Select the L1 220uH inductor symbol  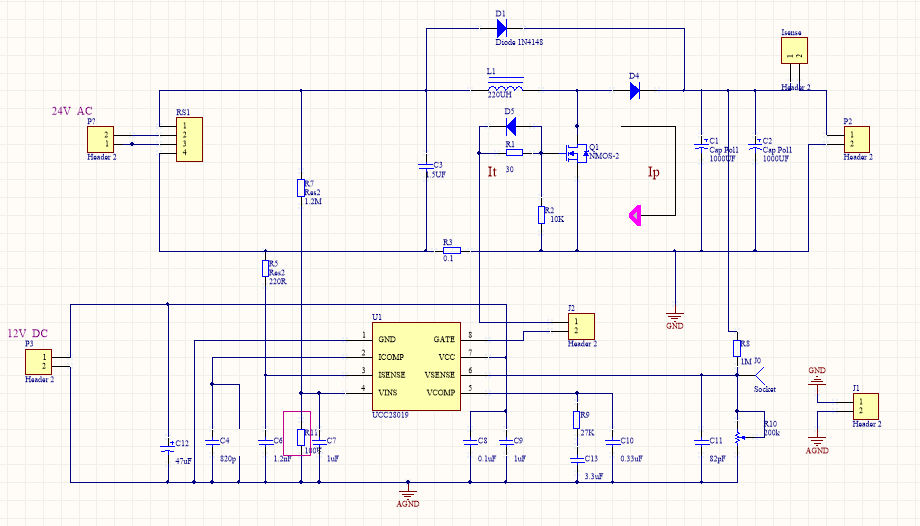(505, 85)
